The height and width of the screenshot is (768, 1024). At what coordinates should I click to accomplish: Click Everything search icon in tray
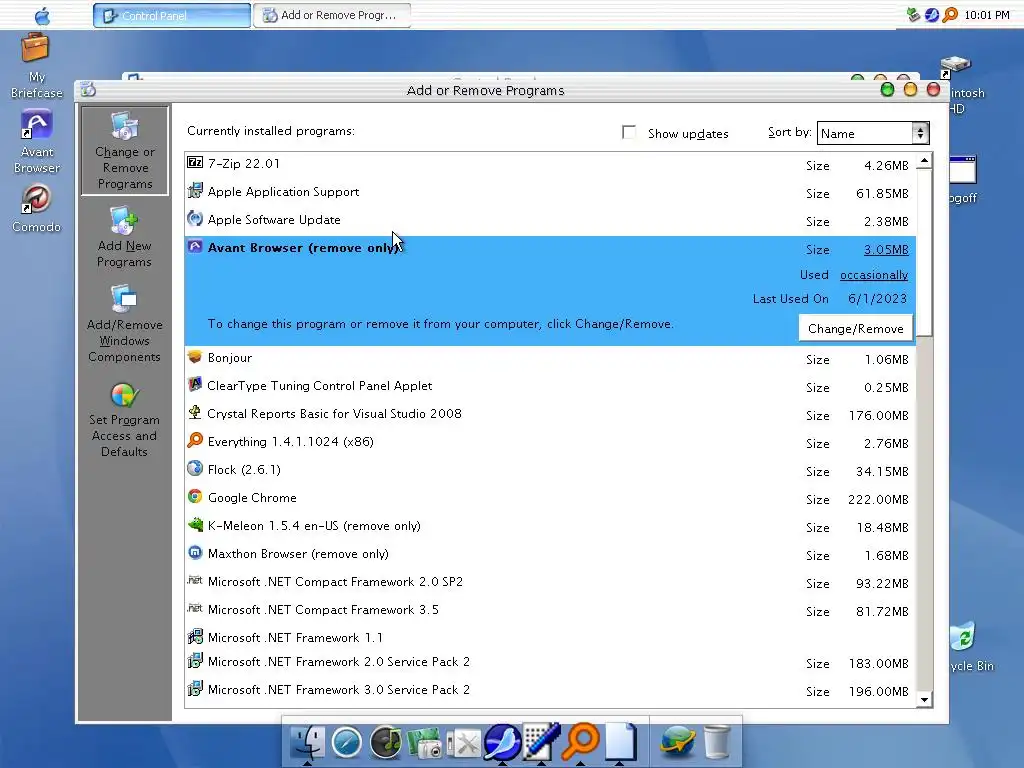(x=950, y=14)
